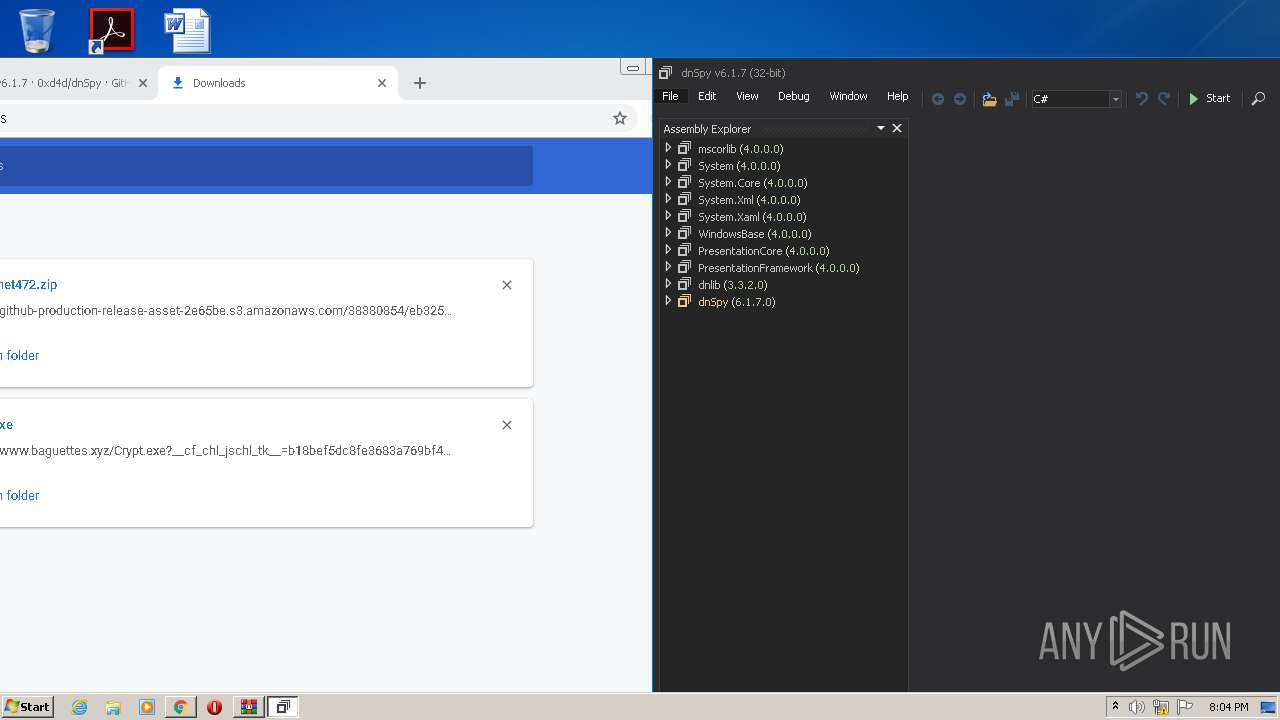Expand the dnlib assembly node
Viewport: 1280px width, 720px height.
(668, 284)
